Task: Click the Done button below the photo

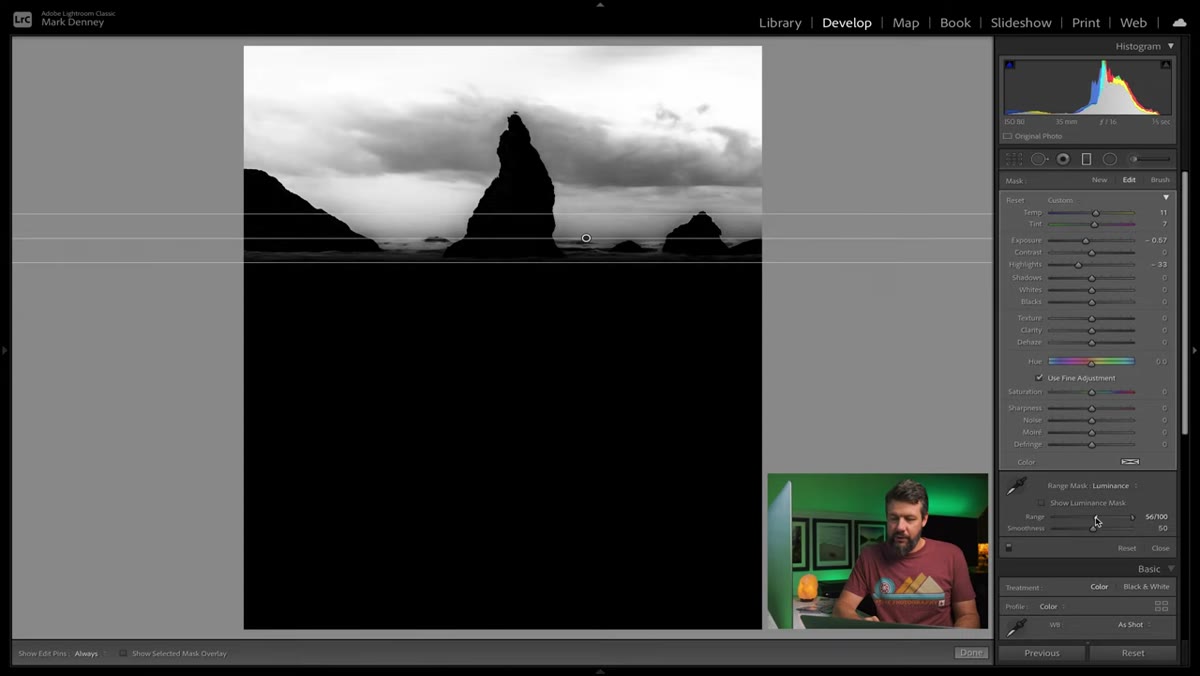Action: (x=970, y=653)
